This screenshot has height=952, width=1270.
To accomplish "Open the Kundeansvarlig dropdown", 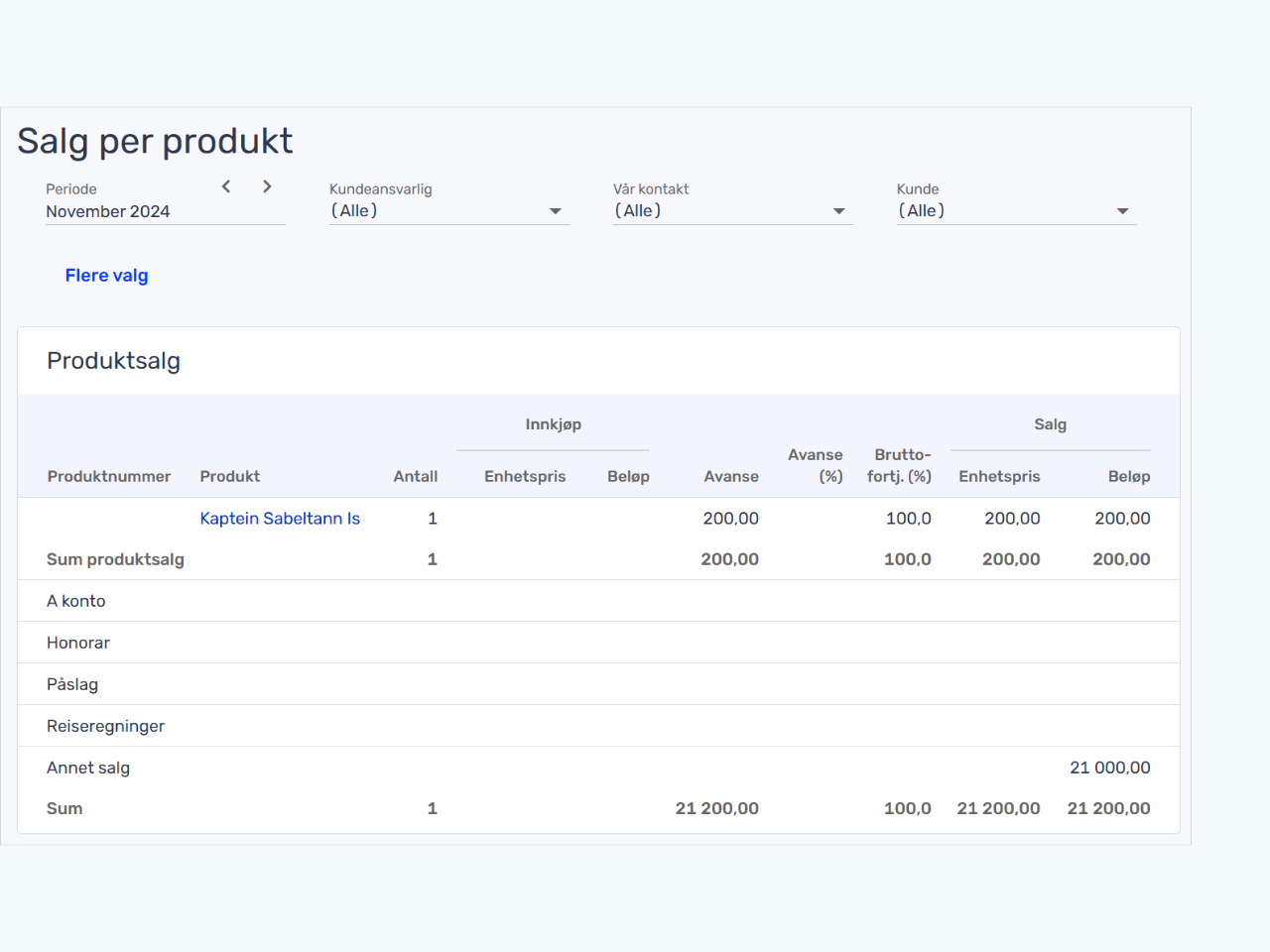I will (449, 211).
